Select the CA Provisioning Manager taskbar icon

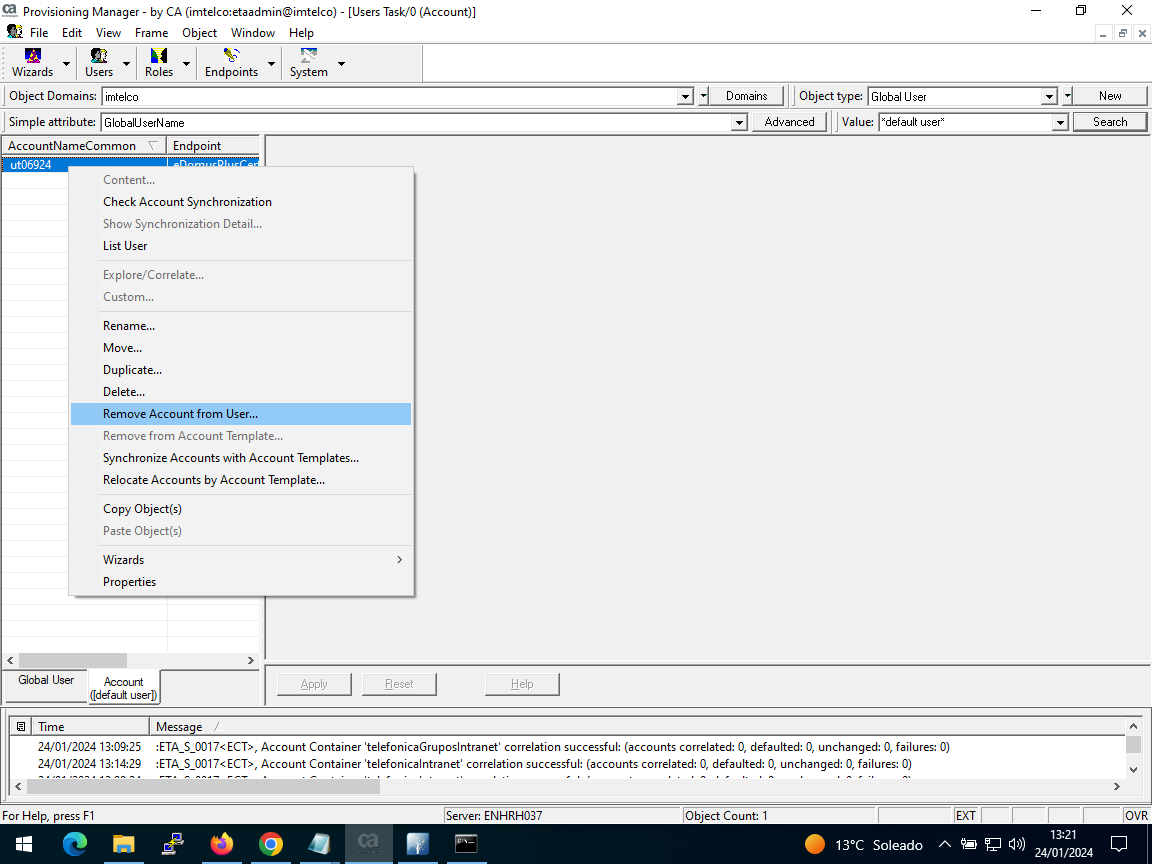[368, 843]
